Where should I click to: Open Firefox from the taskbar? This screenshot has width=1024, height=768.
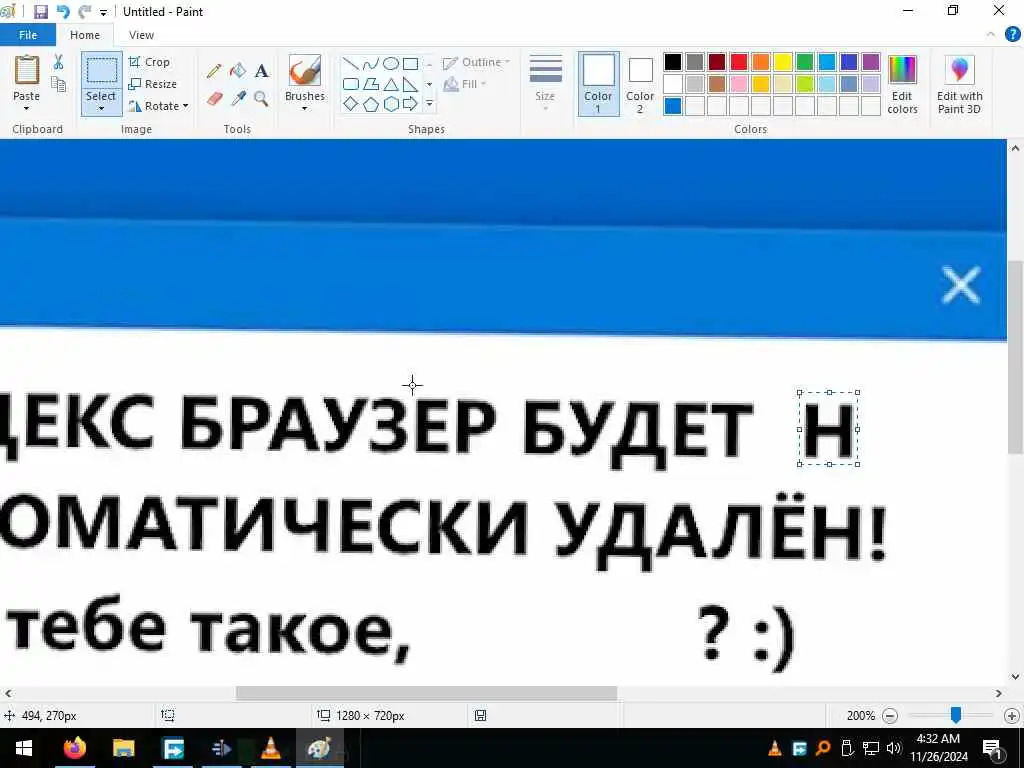[x=74, y=748]
